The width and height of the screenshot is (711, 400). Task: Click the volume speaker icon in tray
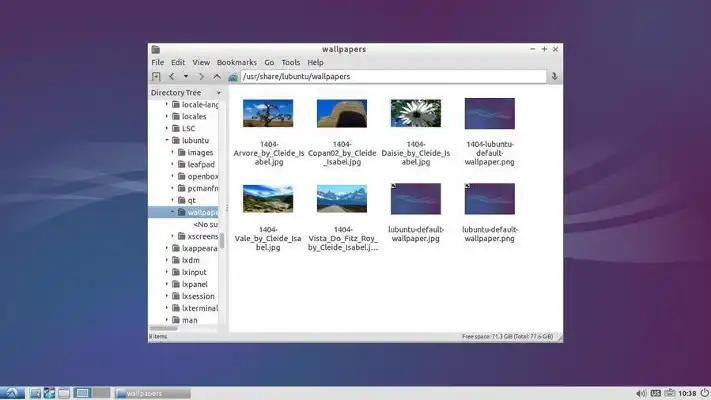[x=643, y=392]
